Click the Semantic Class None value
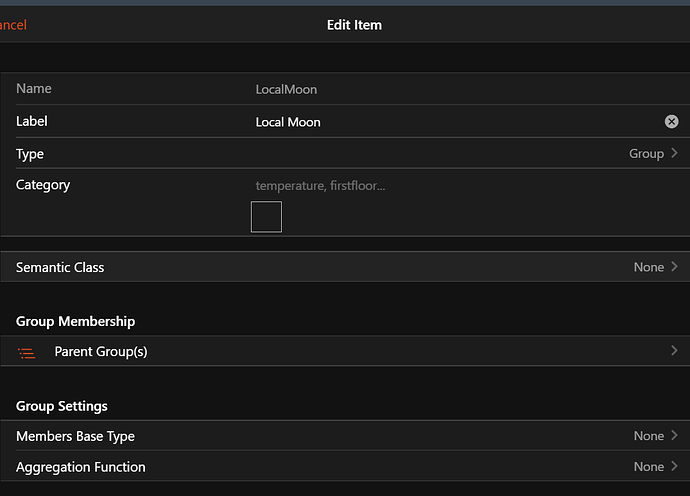Viewport: 690px width, 496px height. pos(648,267)
